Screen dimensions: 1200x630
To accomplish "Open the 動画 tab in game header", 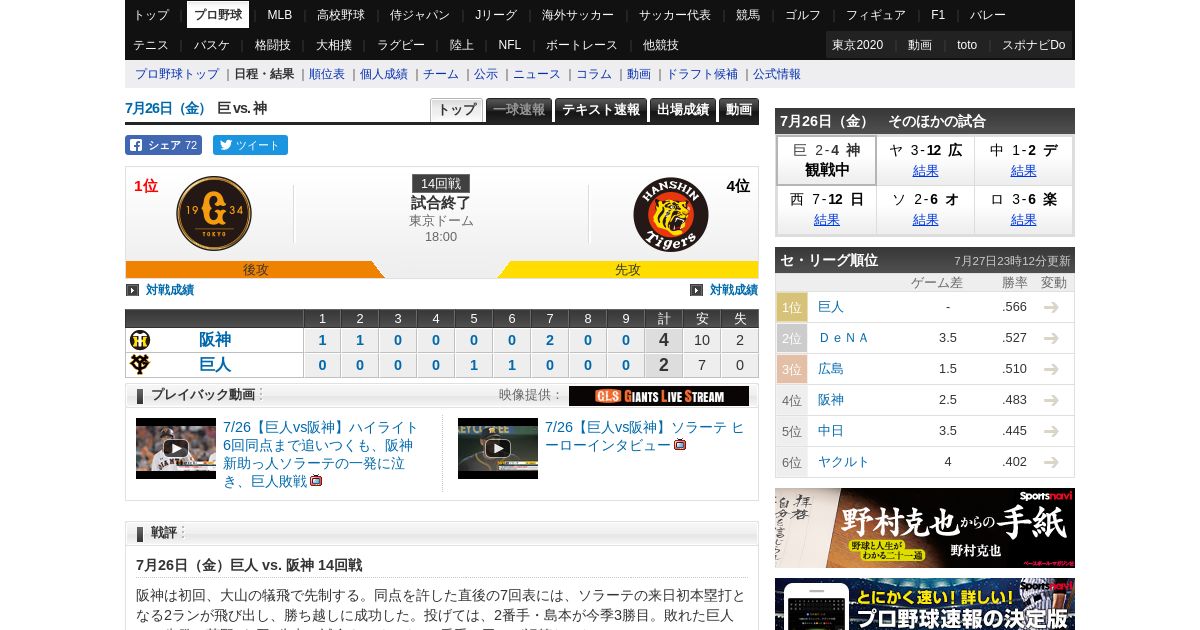I will (739, 110).
